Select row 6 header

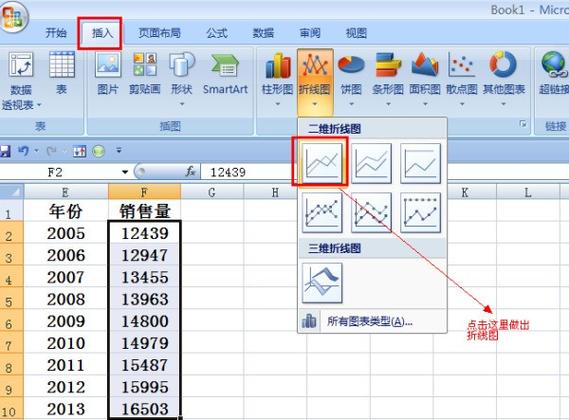[x=11, y=321]
